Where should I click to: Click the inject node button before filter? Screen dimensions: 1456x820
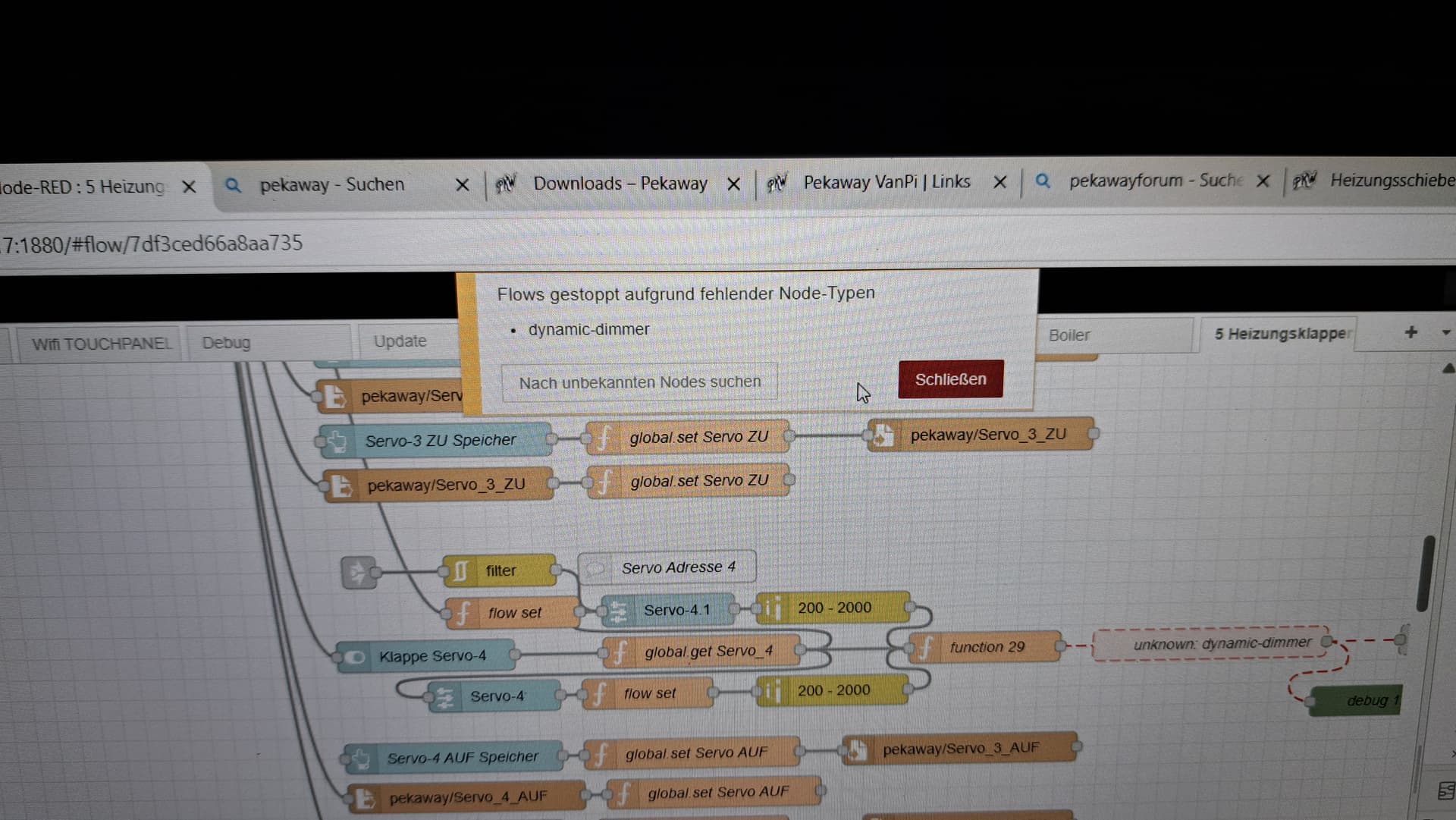[x=357, y=573]
